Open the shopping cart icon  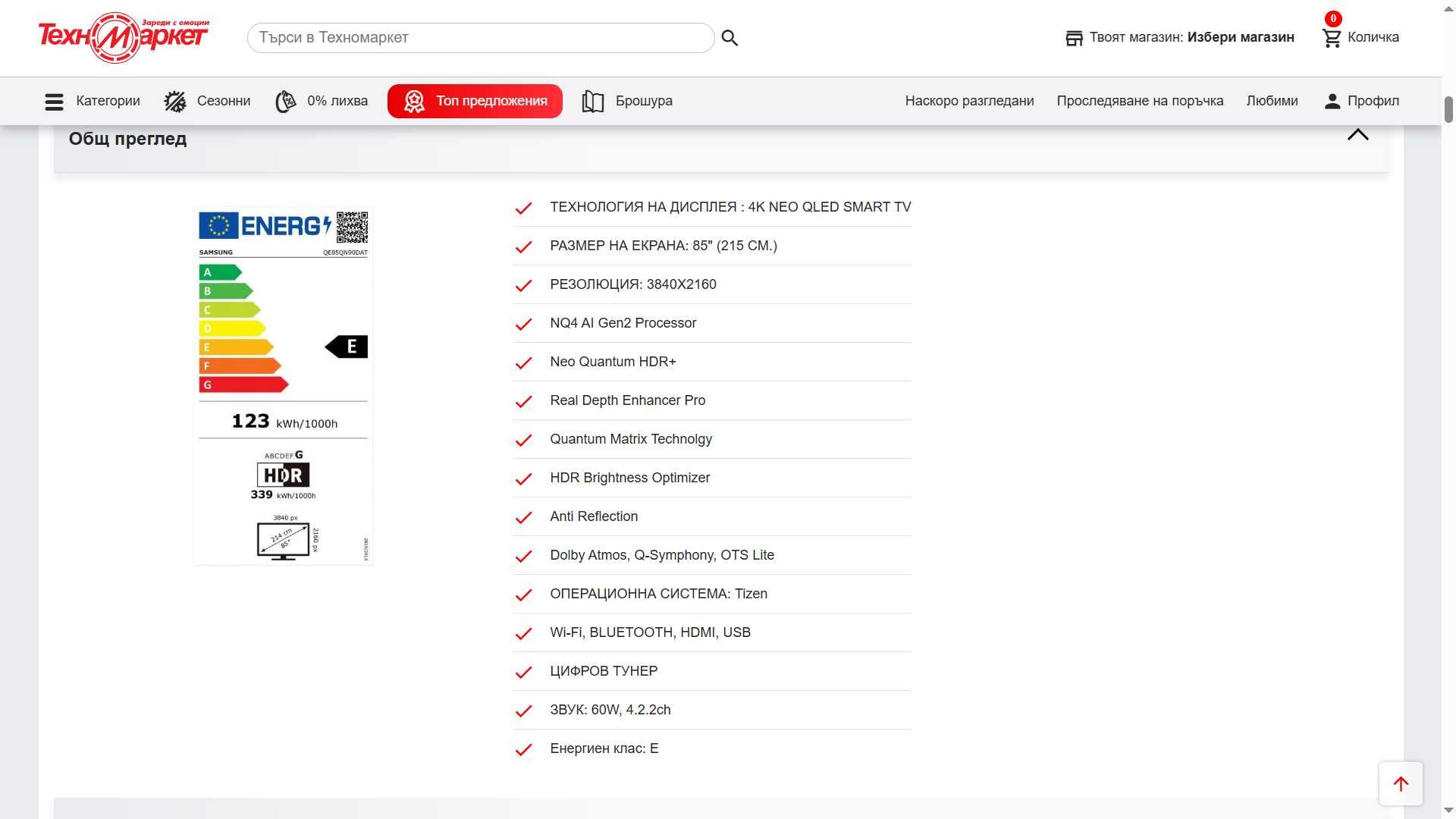[1332, 38]
